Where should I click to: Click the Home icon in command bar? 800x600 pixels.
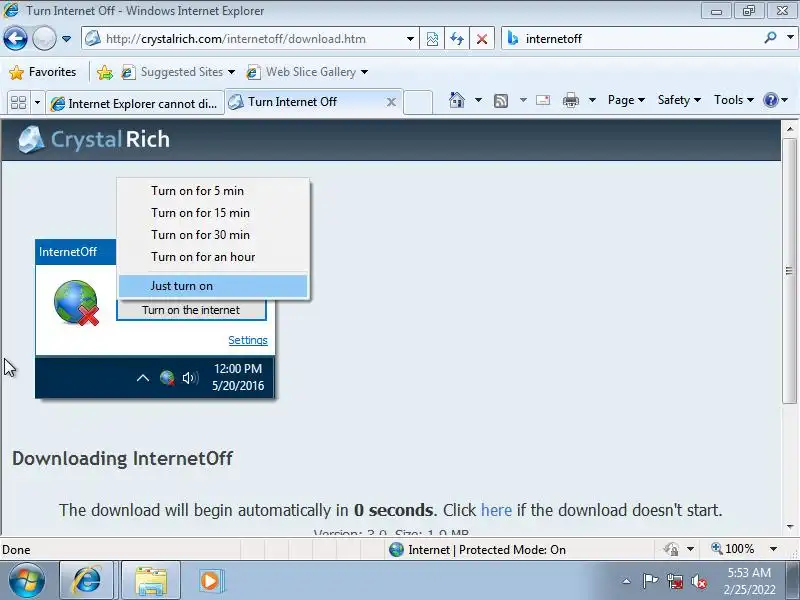tap(457, 100)
